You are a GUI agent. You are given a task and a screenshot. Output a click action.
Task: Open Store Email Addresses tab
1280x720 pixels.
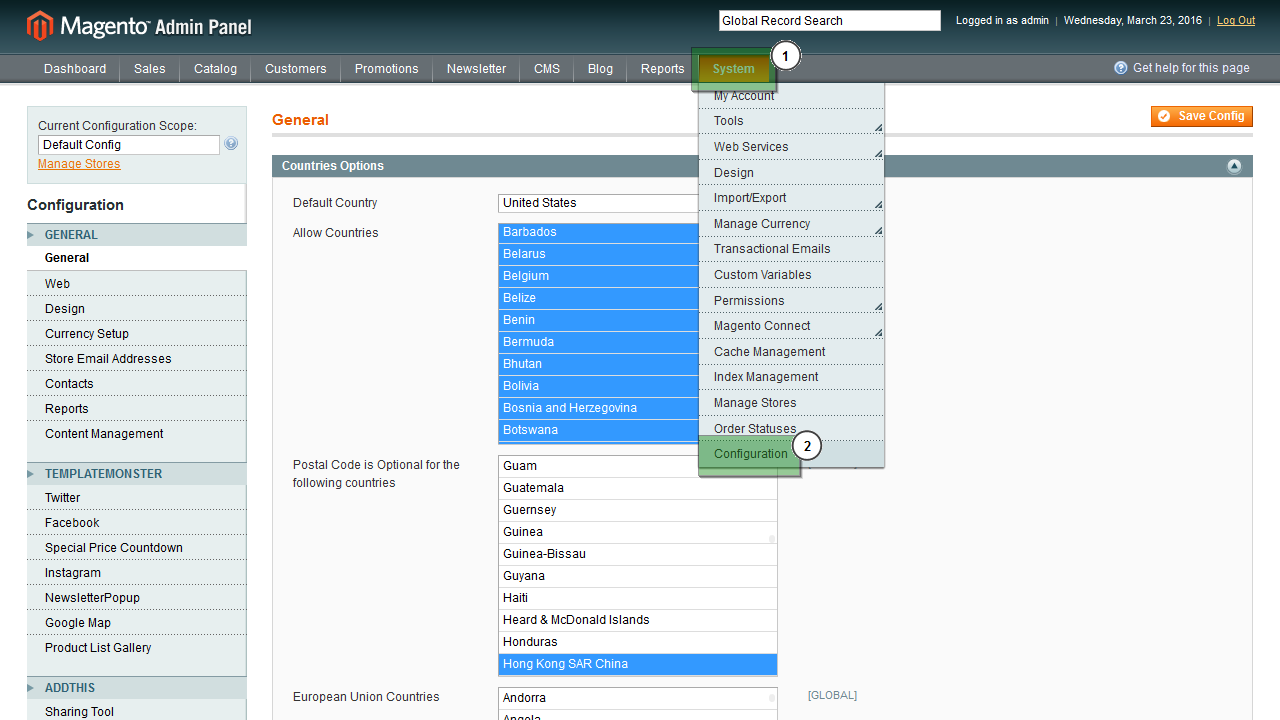[x=137, y=359]
